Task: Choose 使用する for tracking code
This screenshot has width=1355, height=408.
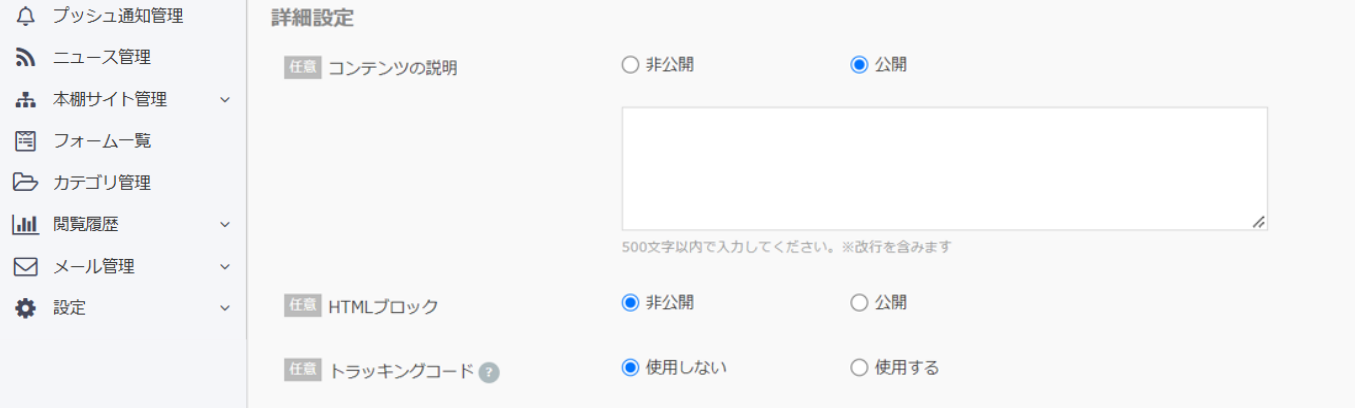Action: (859, 368)
